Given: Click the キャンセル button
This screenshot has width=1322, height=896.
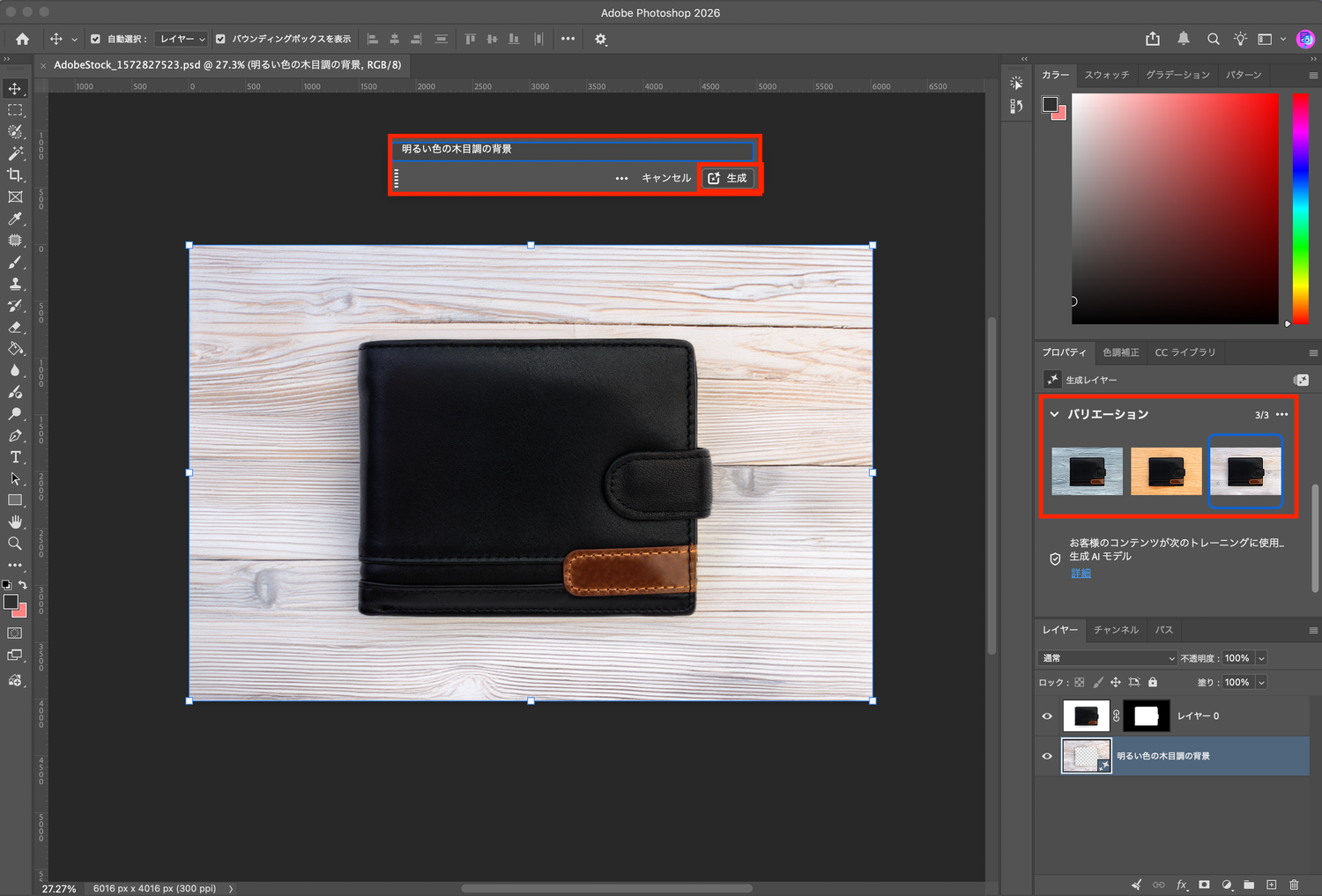Looking at the screenshot, I should pos(666,178).
